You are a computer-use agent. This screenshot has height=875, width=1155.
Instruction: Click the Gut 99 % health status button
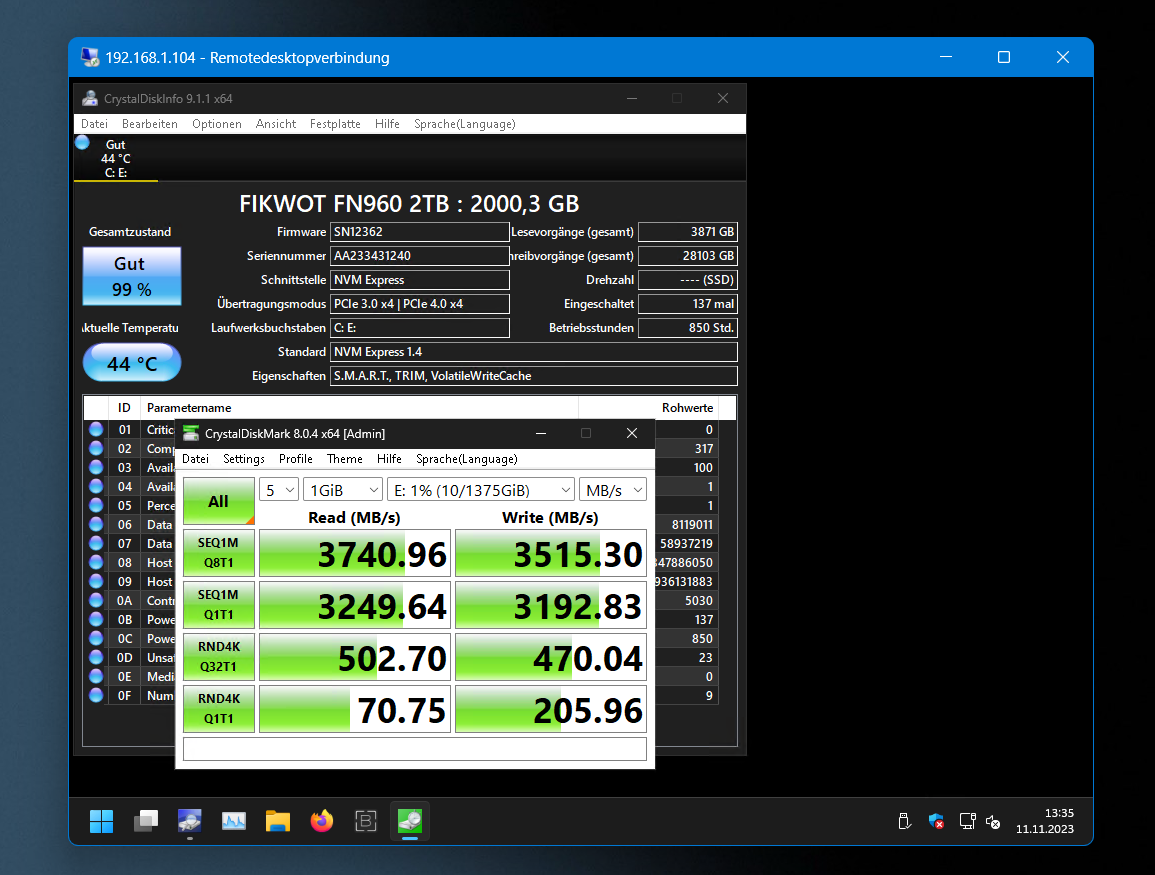tap(132, 276)
